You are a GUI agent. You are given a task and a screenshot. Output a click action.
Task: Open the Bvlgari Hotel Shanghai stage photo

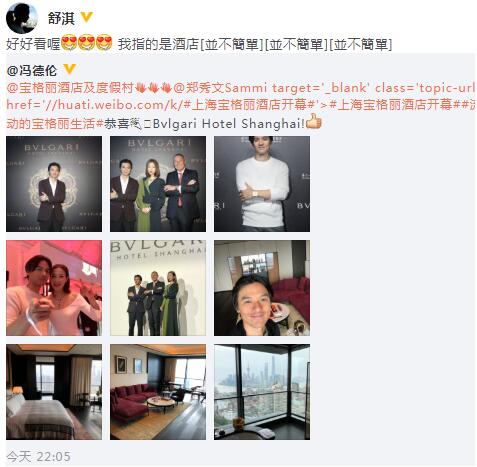pos(158,288)
